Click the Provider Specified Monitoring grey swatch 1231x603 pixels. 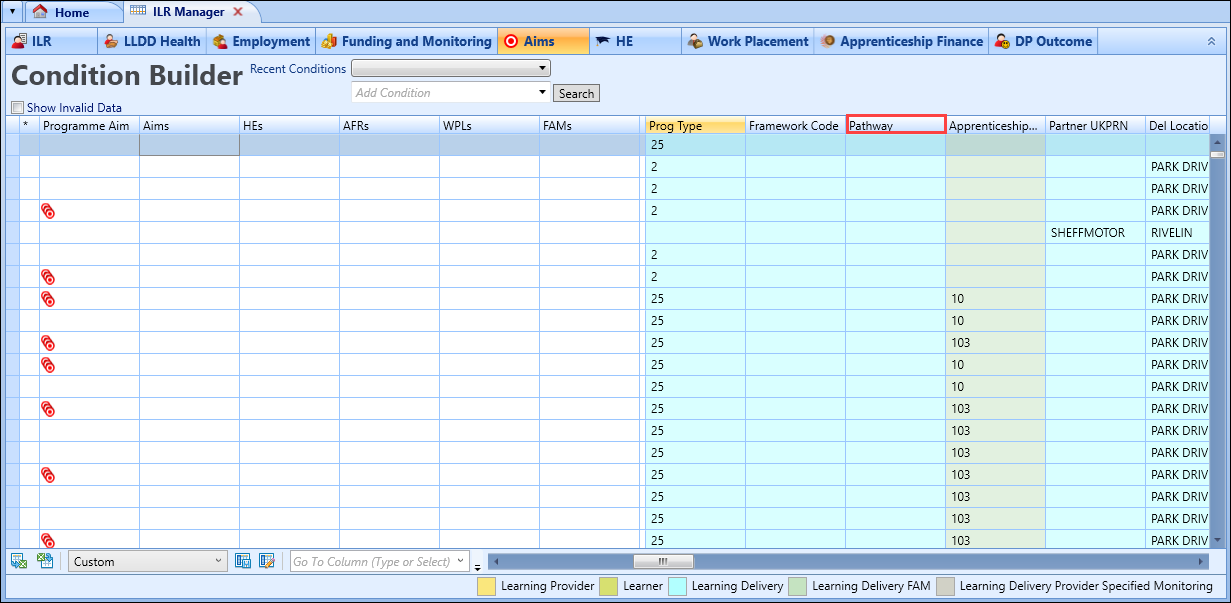click(x=944, y=586)
